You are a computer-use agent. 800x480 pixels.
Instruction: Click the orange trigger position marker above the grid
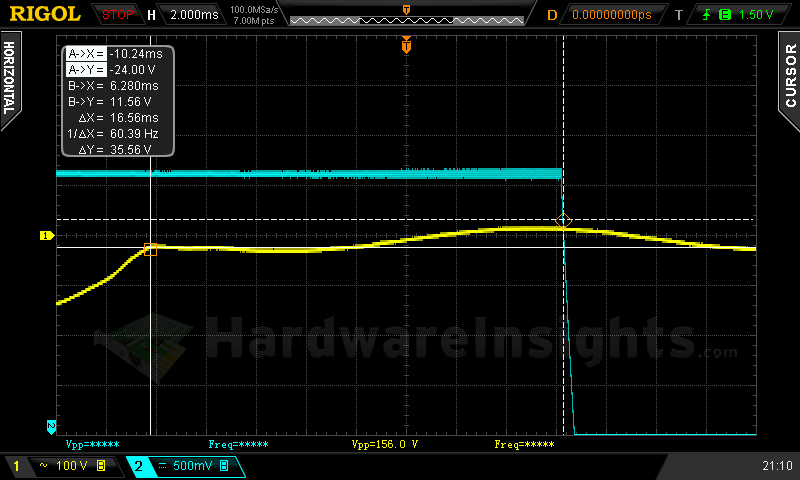pyautogui.click(x=406, y=45)
